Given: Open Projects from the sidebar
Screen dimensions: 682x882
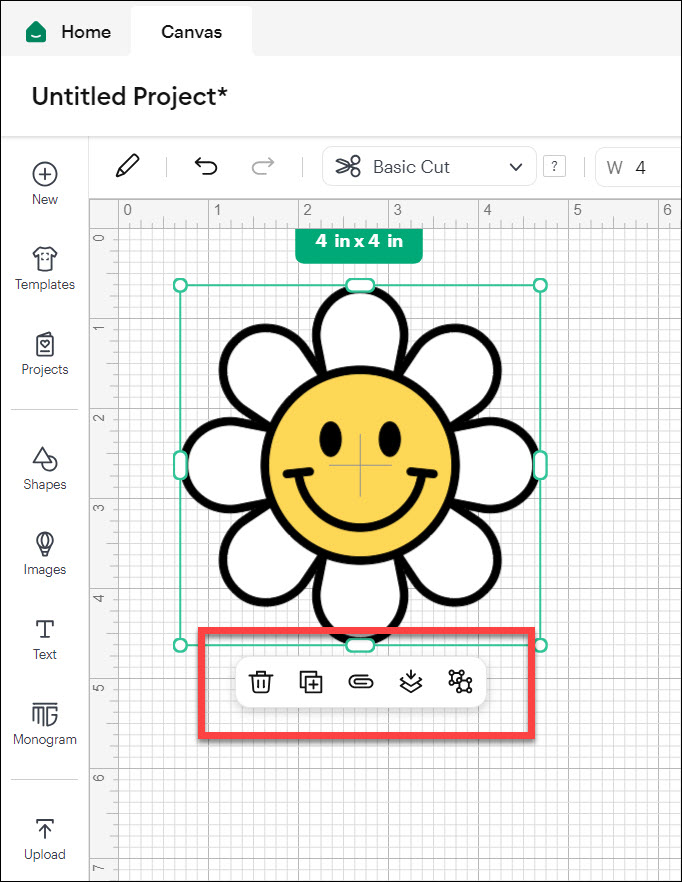Looking at the screenshot, I should pyautogui.click(x=45, y=354).
